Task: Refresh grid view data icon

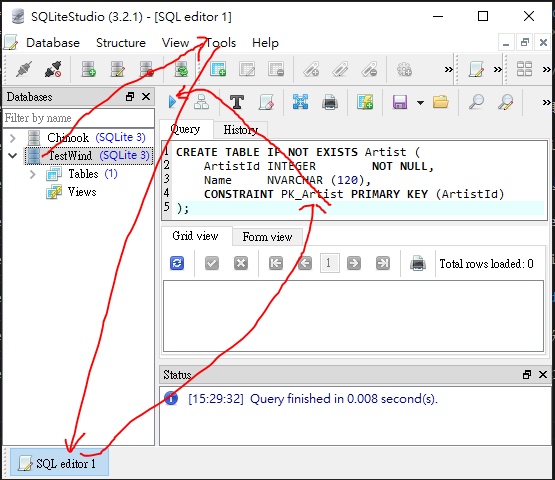Action: coord(177,263)
